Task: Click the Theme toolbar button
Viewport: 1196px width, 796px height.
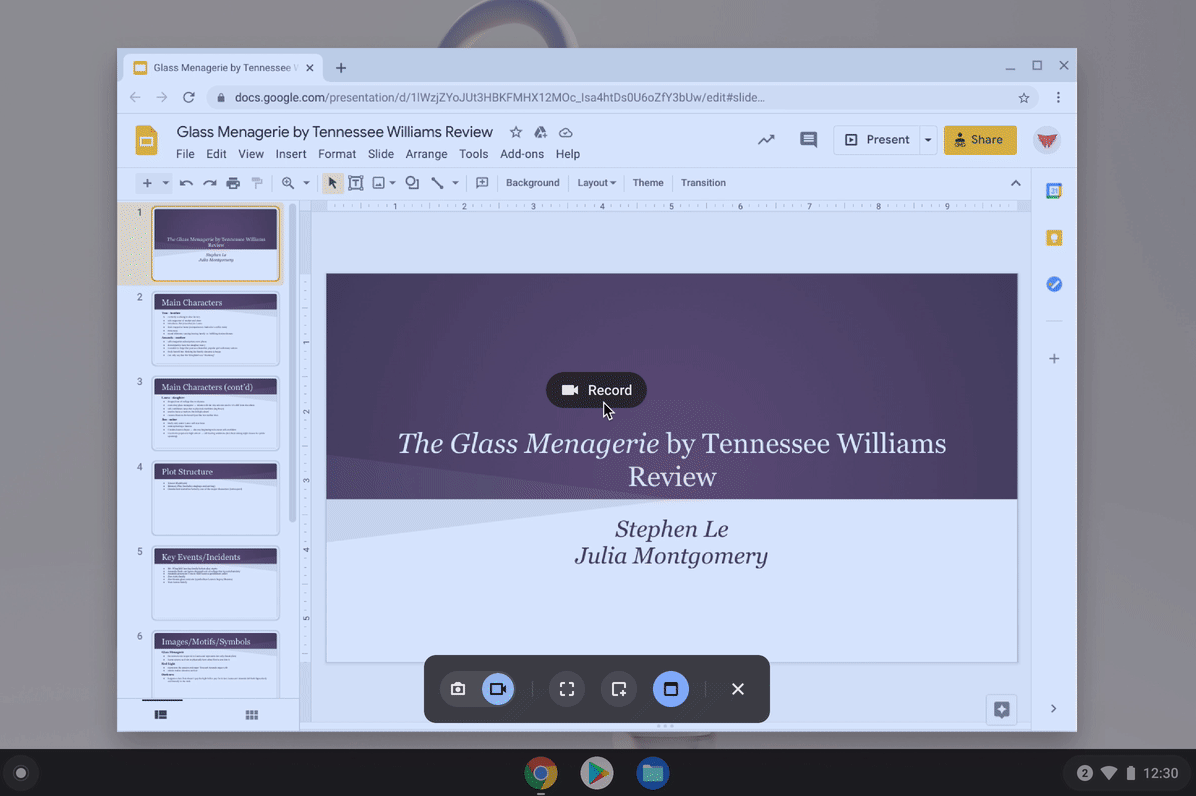Action: (648, 183)
